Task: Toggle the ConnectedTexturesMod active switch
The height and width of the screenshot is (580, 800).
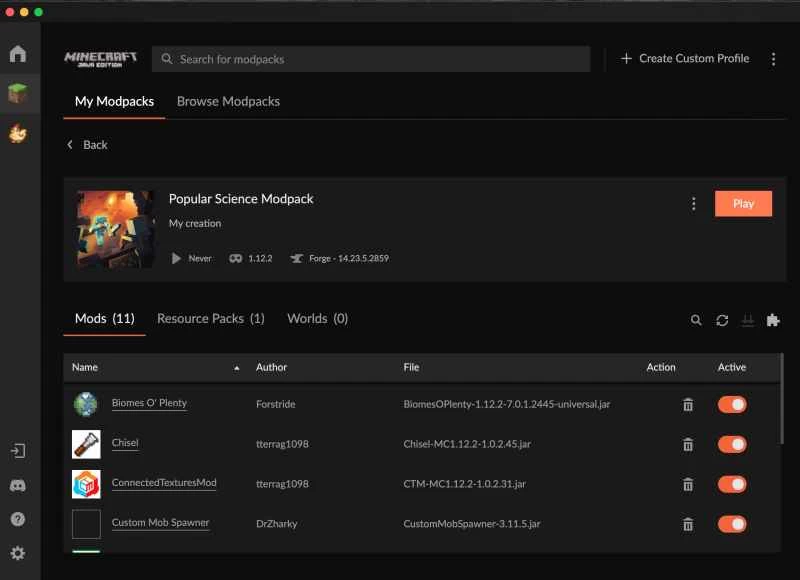Action: click(x=733, y=484)
